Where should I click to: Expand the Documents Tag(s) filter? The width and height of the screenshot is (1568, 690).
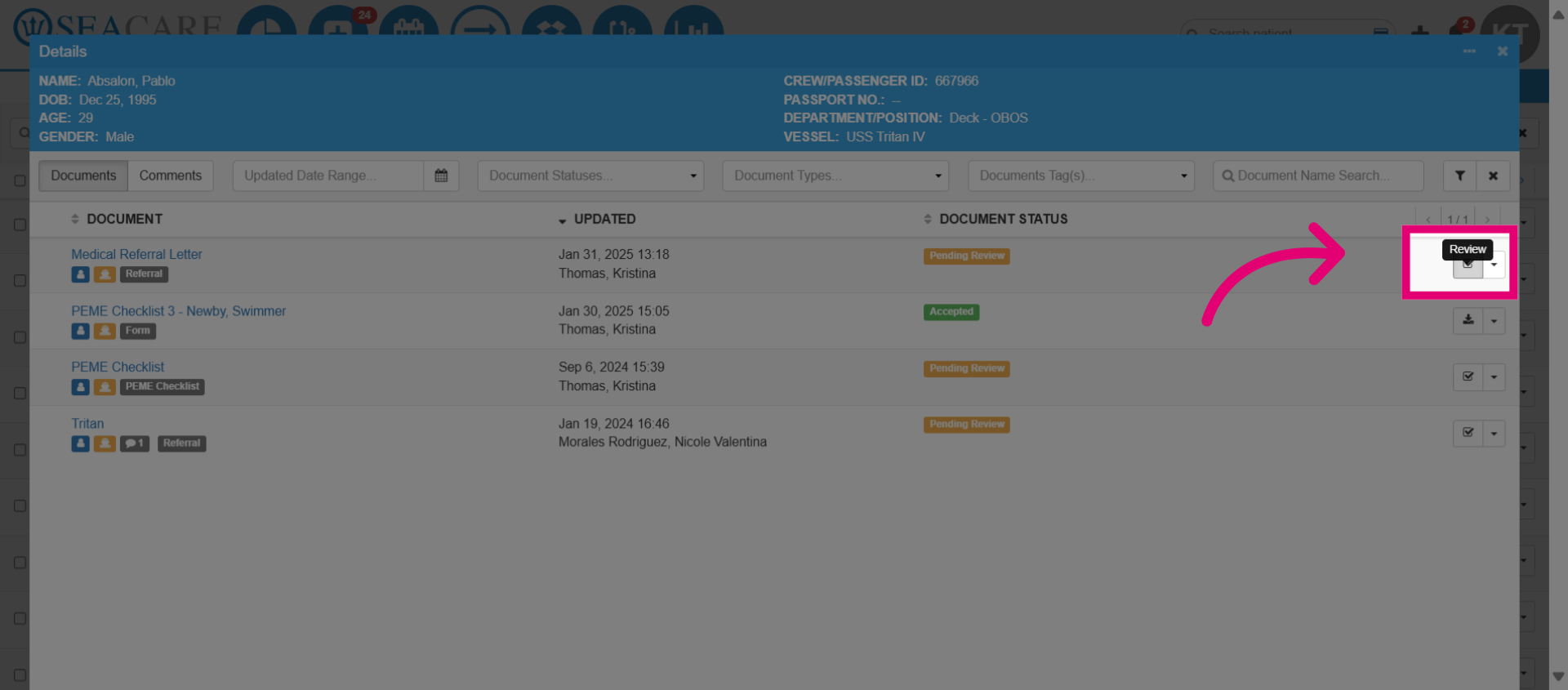click(1080, 176)
